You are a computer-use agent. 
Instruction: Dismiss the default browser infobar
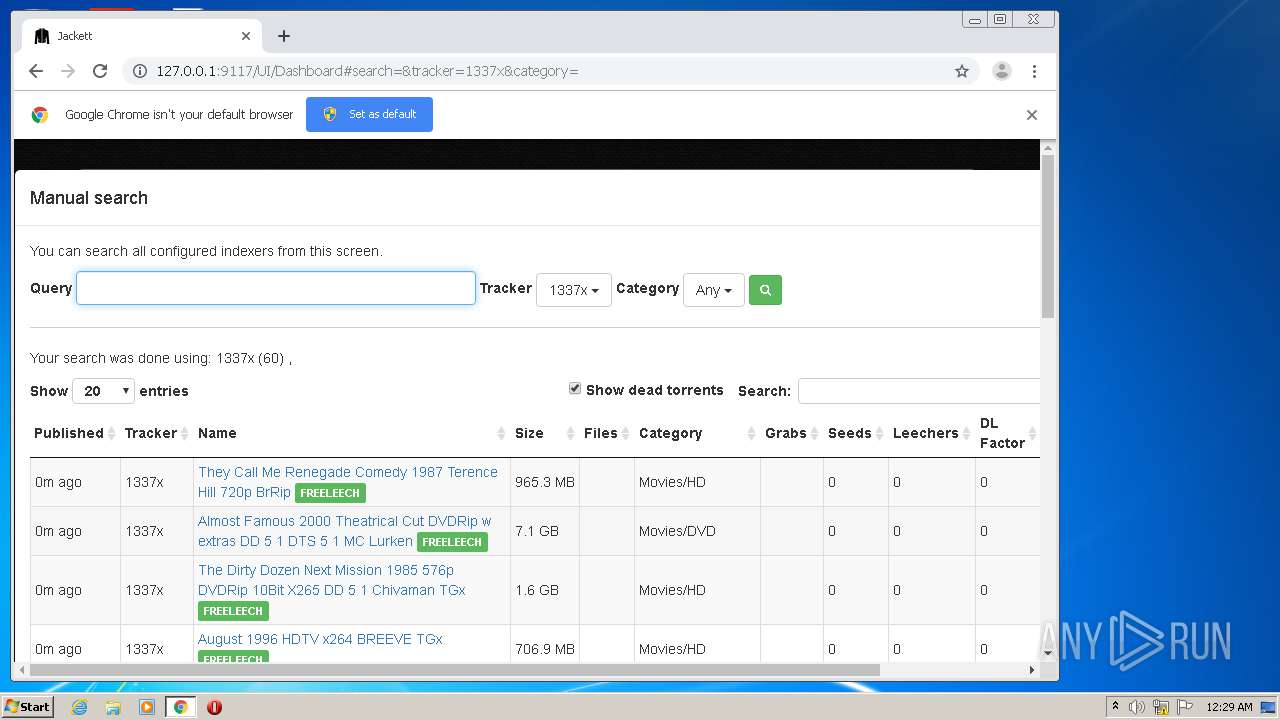click(1032, 115)
